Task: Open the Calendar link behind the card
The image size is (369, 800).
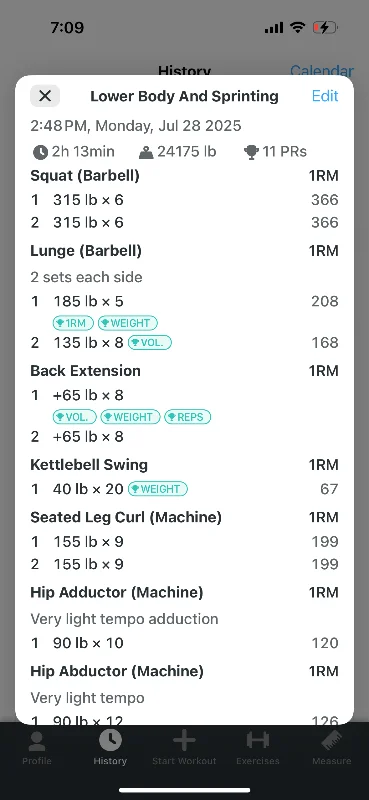Action: (x=322, y=70)
